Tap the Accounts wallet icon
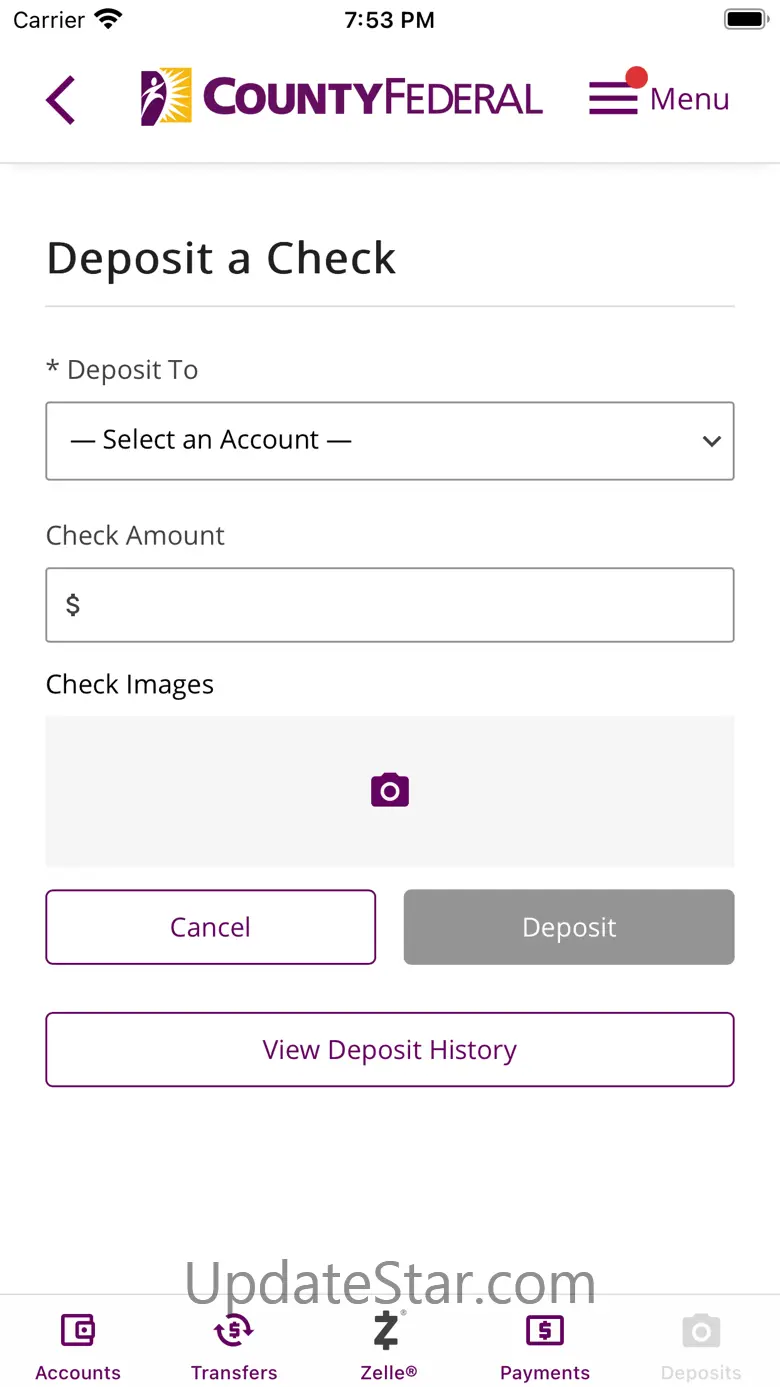Image resolution: width=780 pixels, height=1387 pixels. point(78,1331)
